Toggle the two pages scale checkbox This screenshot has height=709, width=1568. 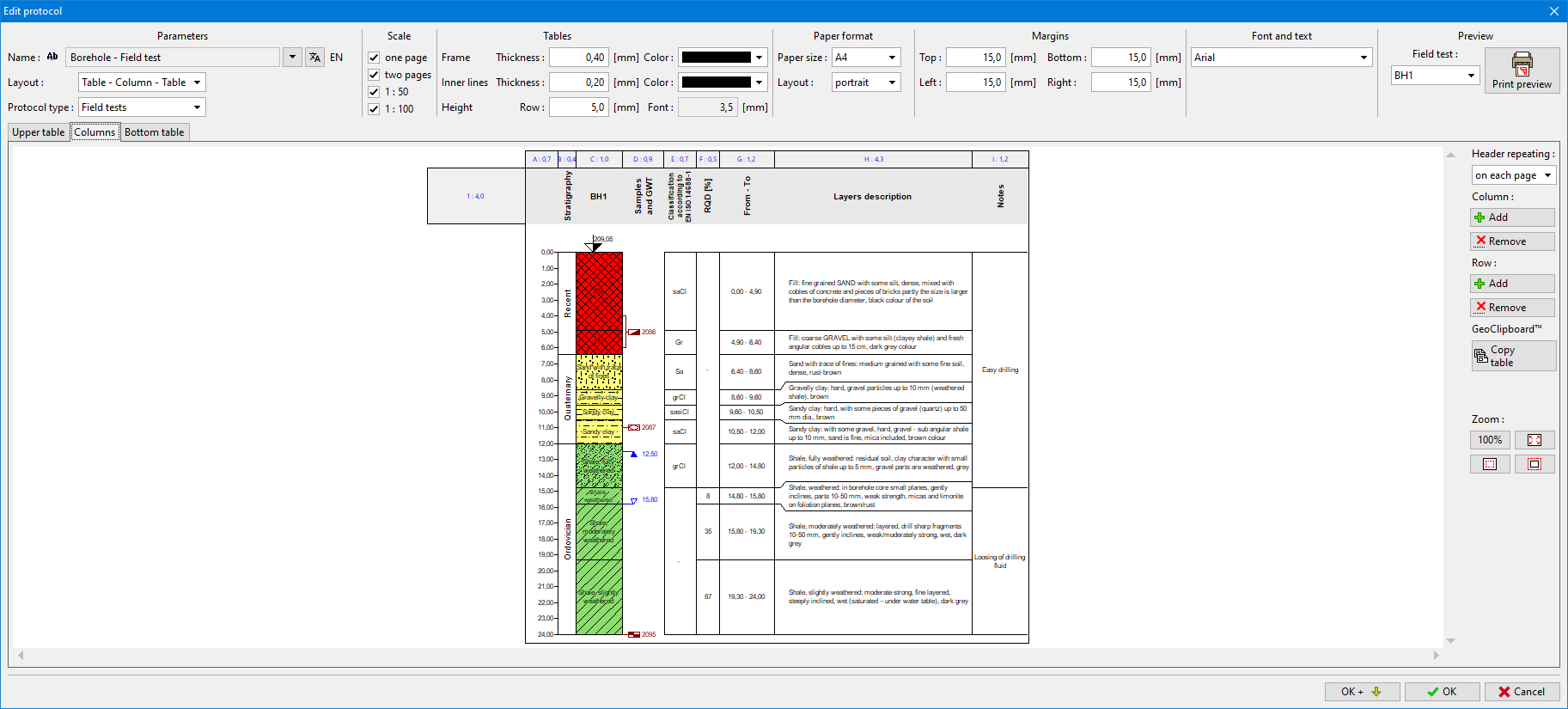click(374, 75)
